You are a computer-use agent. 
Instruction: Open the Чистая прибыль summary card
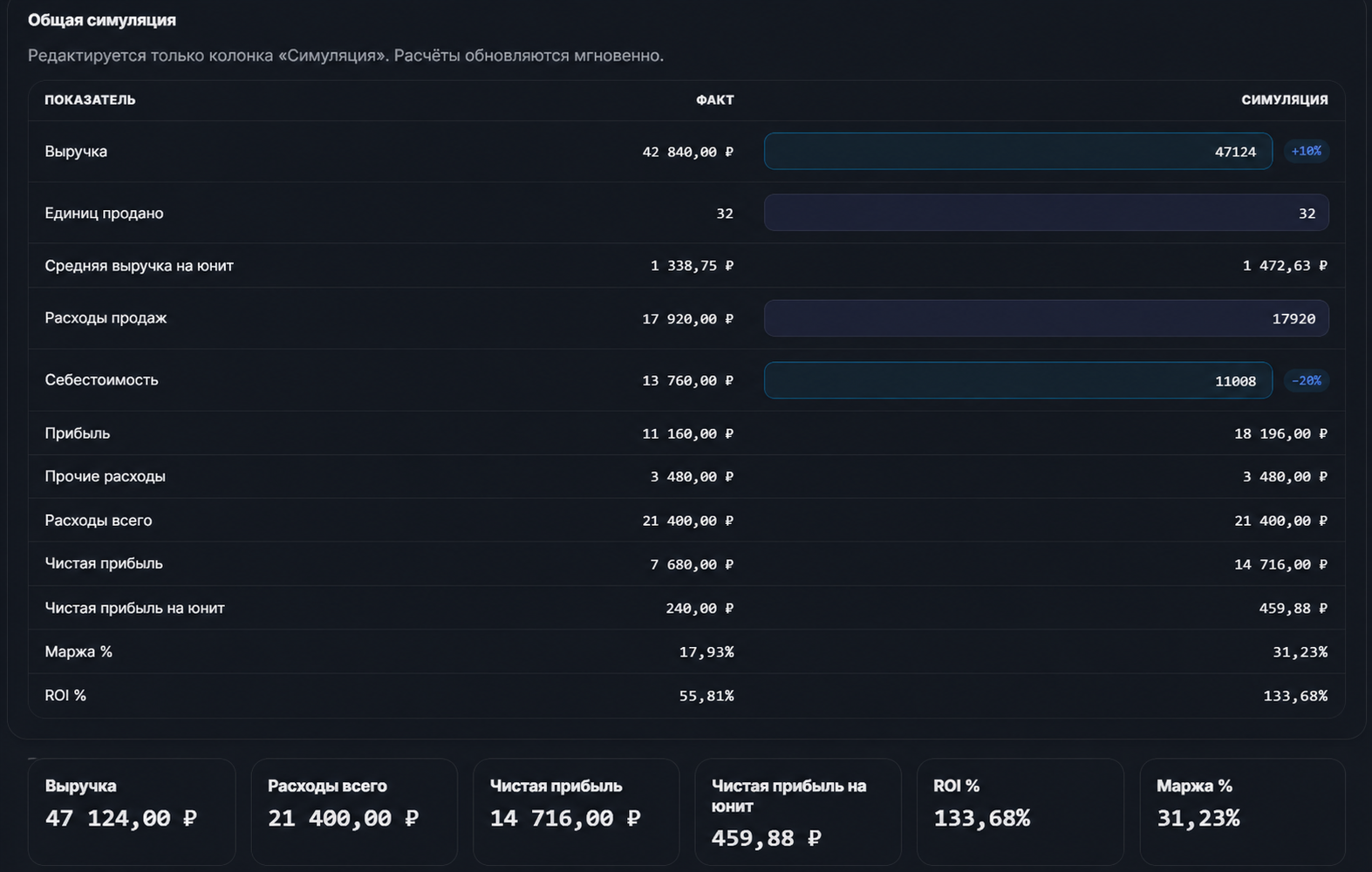(x=576, y=812)
